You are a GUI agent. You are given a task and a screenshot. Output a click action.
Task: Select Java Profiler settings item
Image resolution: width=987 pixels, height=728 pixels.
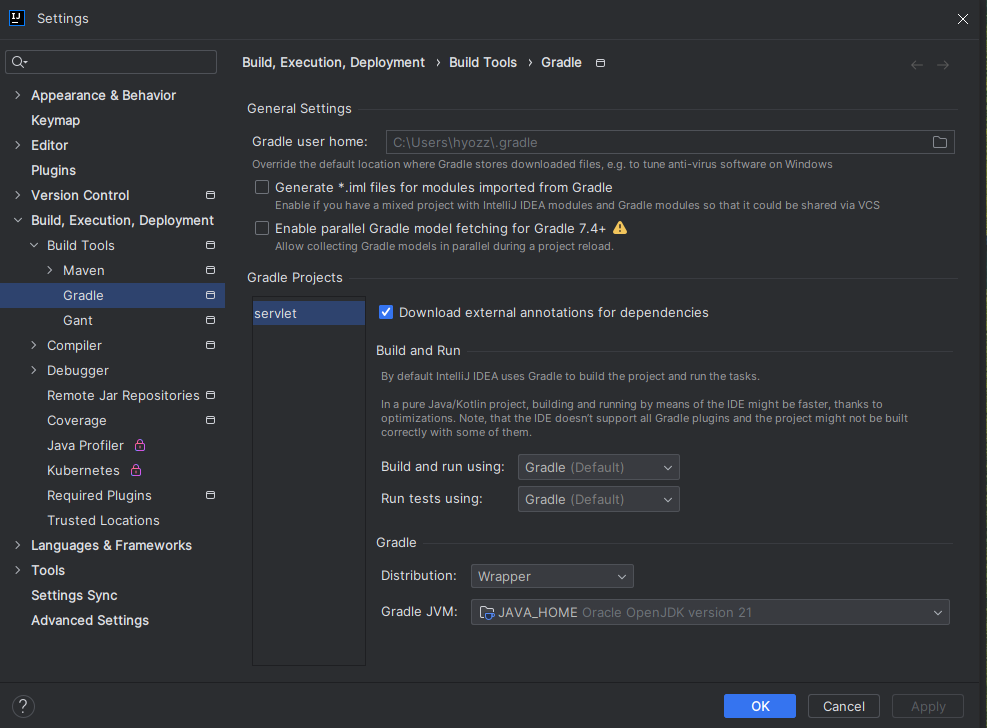click(86, 445)
